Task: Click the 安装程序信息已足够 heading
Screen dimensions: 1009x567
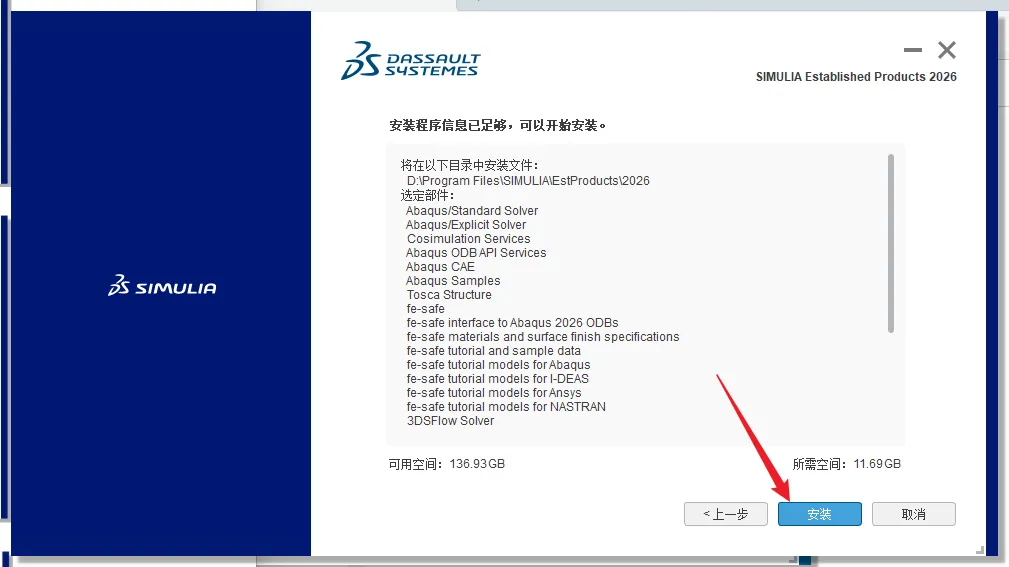Action: (498, 125)
